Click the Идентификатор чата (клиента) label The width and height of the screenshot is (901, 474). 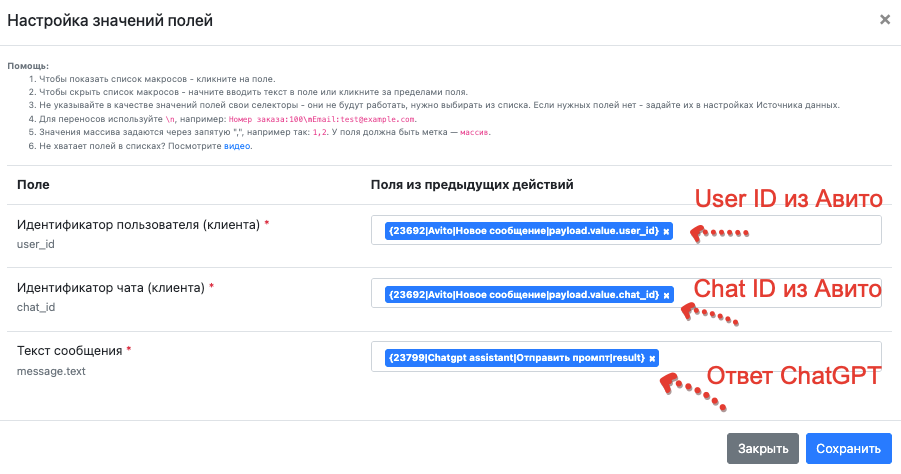coord(111,288)
